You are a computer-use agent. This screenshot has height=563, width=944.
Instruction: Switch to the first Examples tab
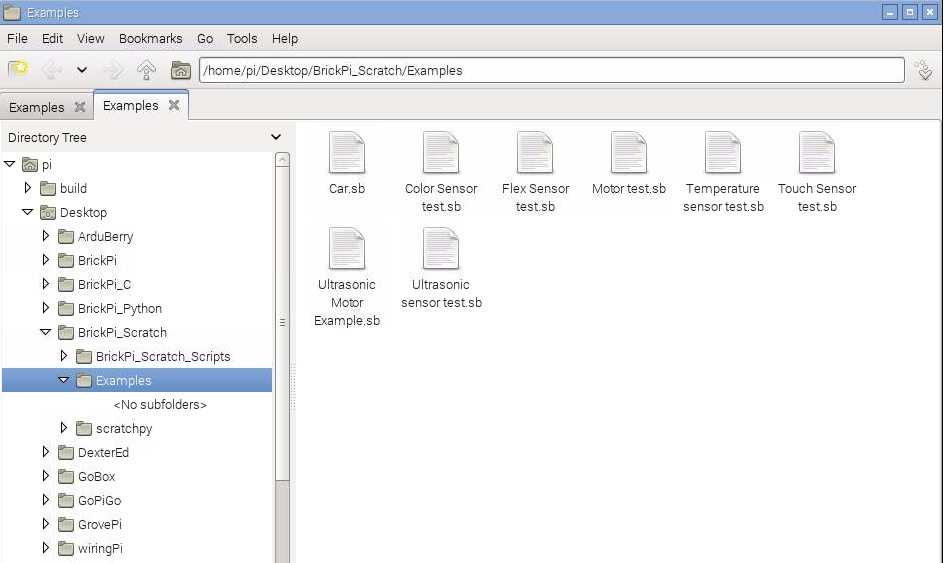coord(37,107)
